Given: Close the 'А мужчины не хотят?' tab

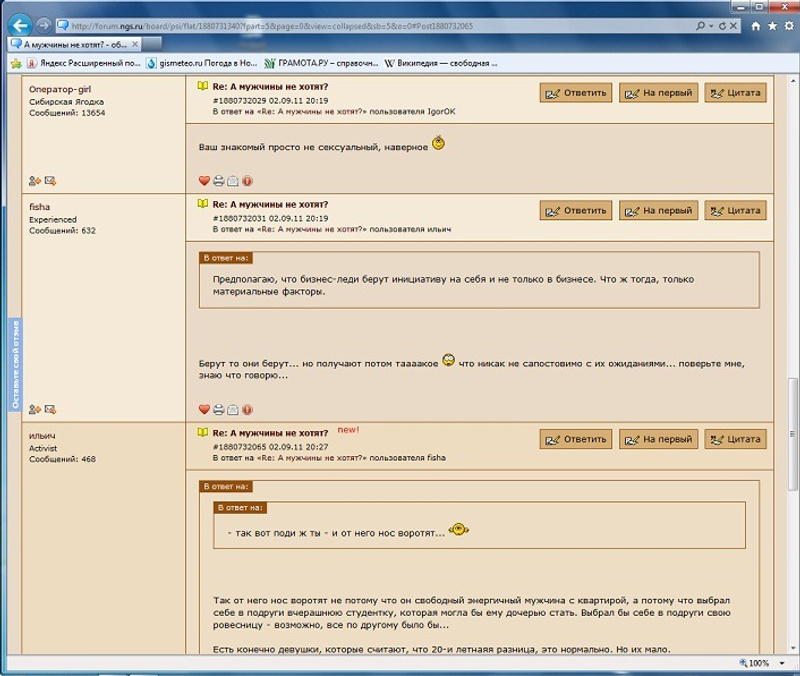Looking at the screenshot, I should (x=135, y=44).
